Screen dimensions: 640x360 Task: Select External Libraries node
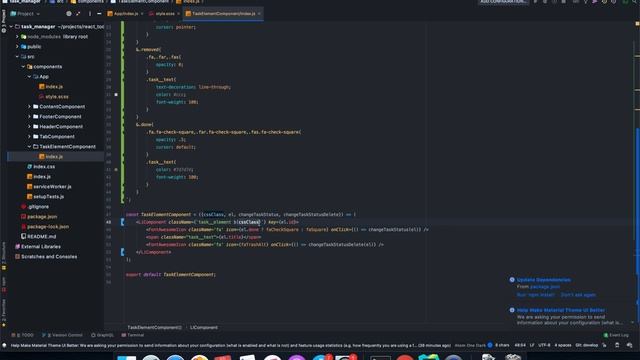[38, 247]
